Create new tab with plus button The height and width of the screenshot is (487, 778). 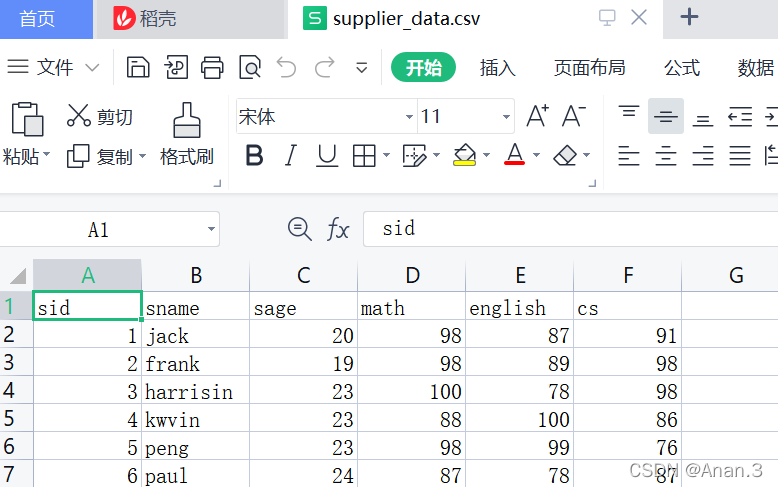(689, 17)
